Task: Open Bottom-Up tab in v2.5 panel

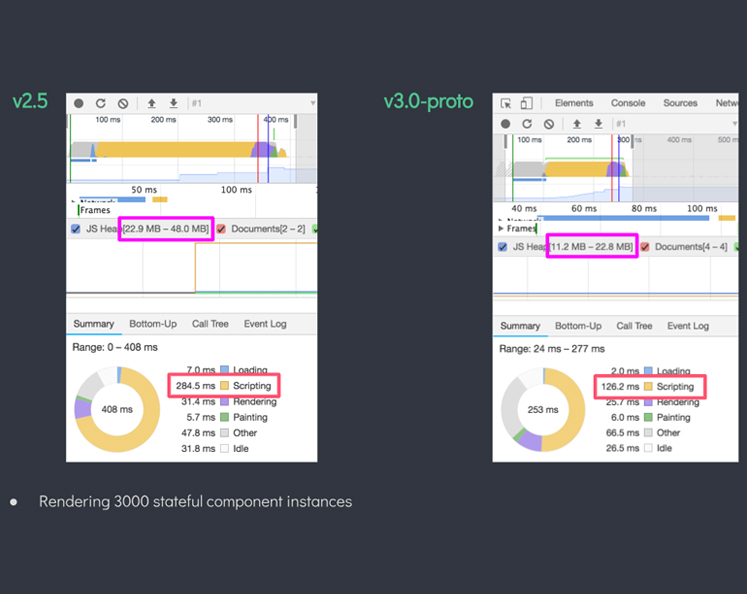Action: coord(153,324)
